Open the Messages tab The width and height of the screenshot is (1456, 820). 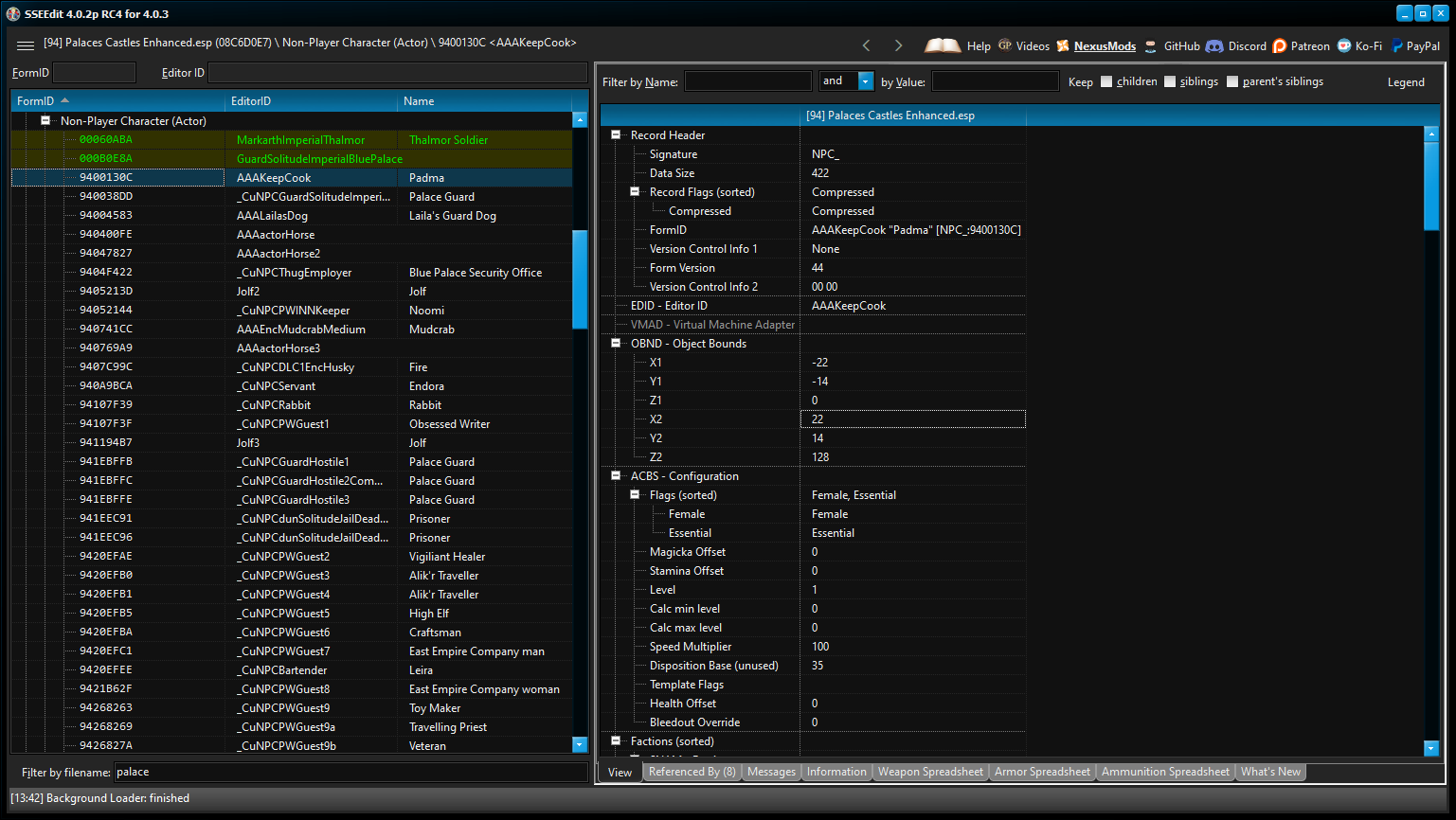coord(771,772)
